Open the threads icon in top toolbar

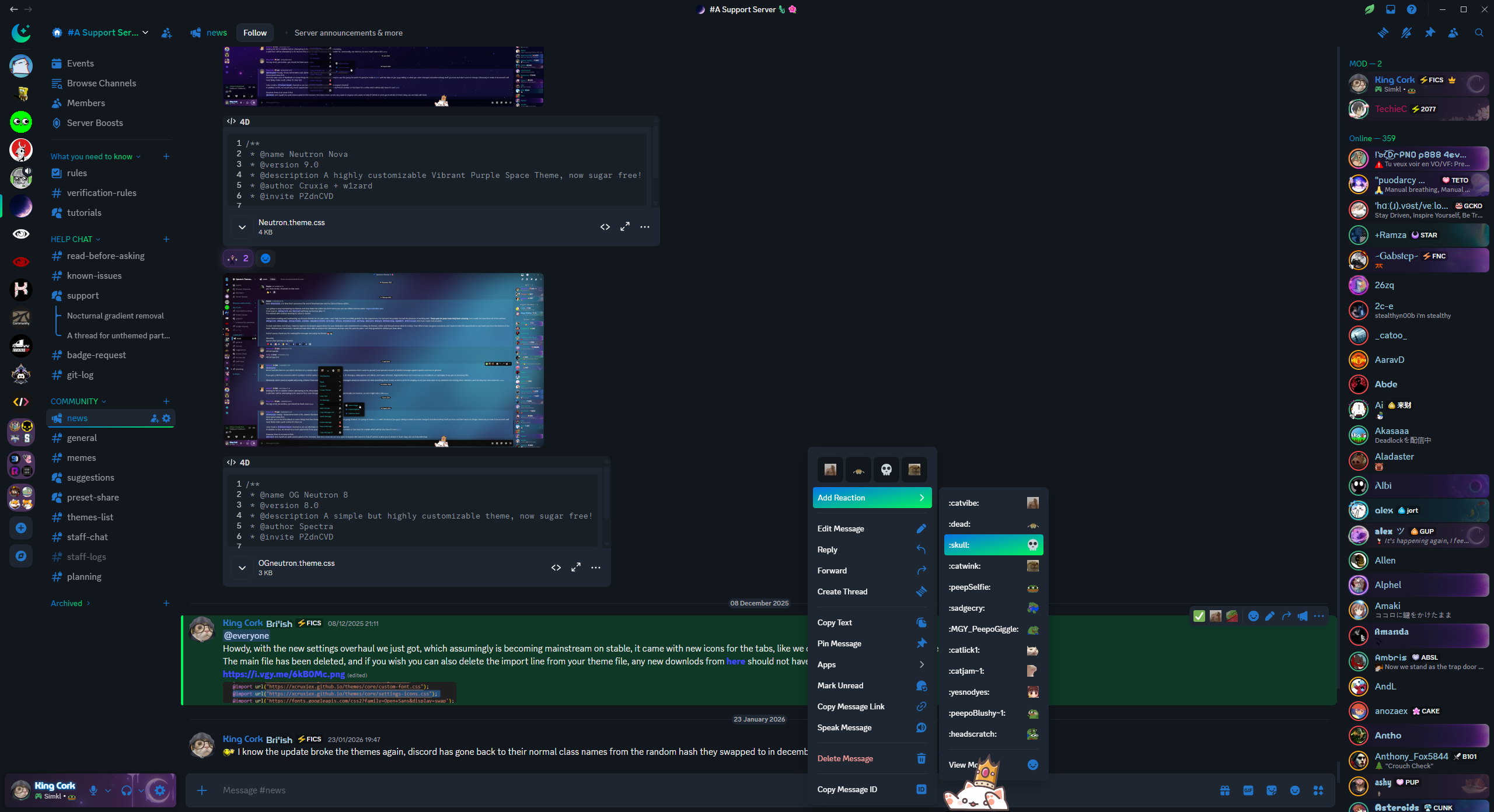[x=1383, y=33]
